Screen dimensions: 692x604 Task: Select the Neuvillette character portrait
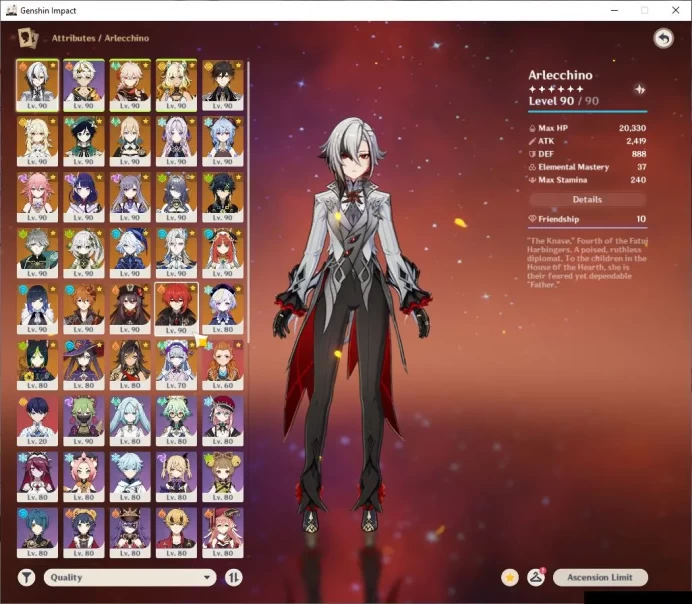(177, 253)
